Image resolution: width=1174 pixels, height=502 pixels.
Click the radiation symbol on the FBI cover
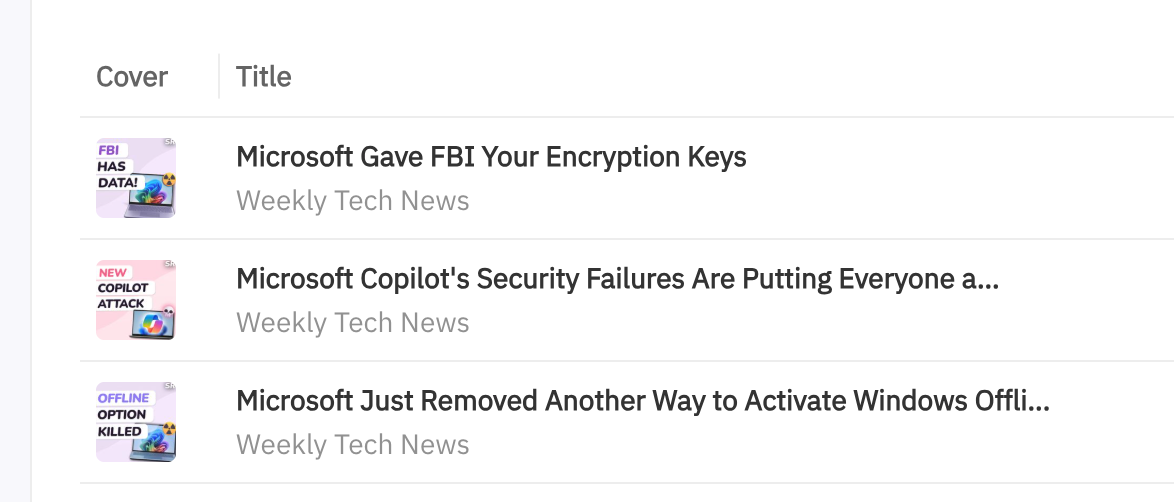(x=168, y=181)
